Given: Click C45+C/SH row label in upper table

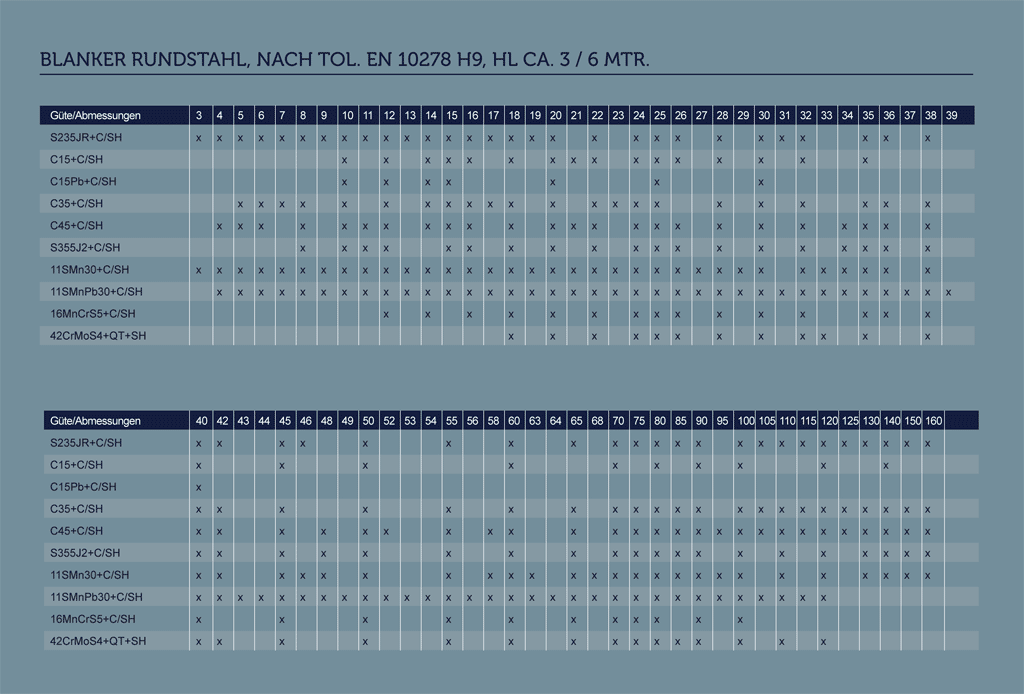Looking at the screenshot, I should (x=76, y=226).
